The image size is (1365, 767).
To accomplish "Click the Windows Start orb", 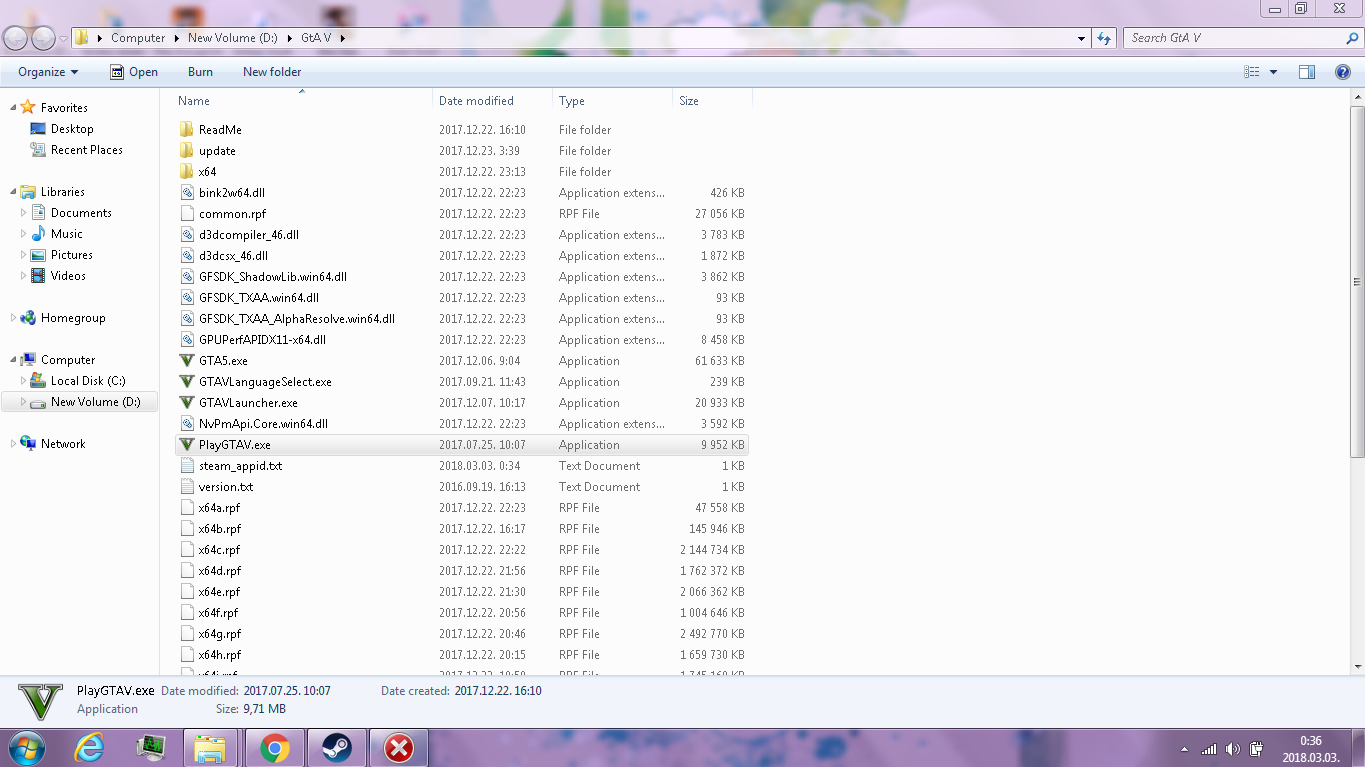I will click(26, 748).
